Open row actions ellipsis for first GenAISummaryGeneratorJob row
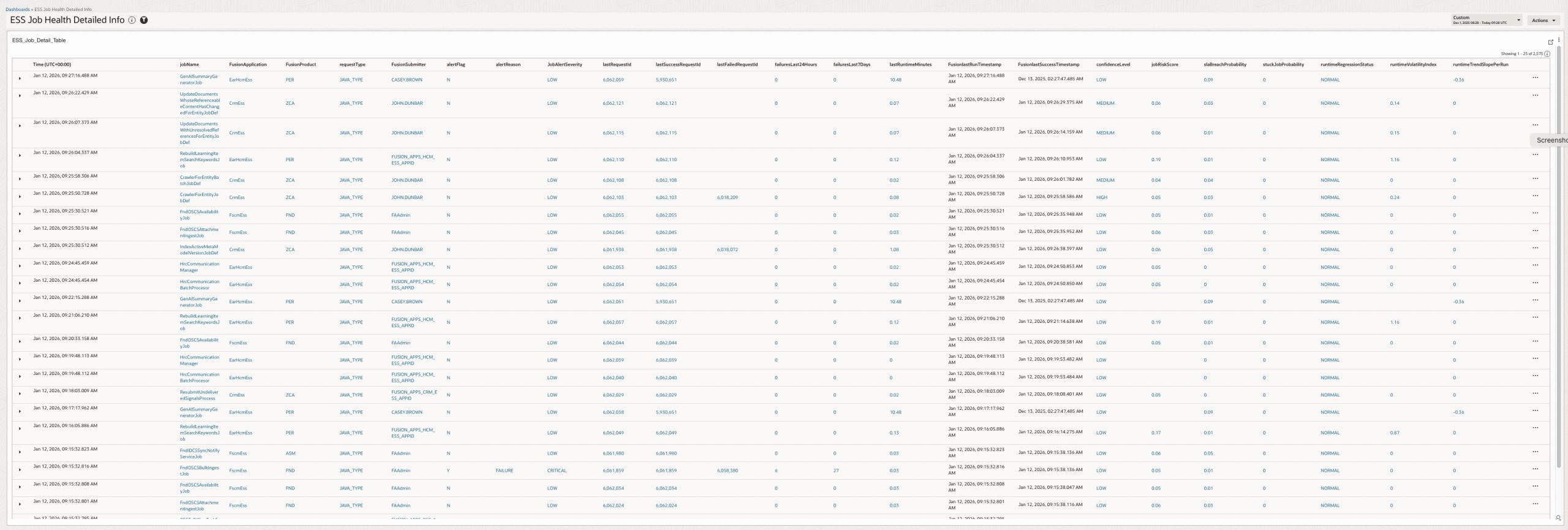The height and width of the screenshot is (530, 1568). tap(1535, 78)
